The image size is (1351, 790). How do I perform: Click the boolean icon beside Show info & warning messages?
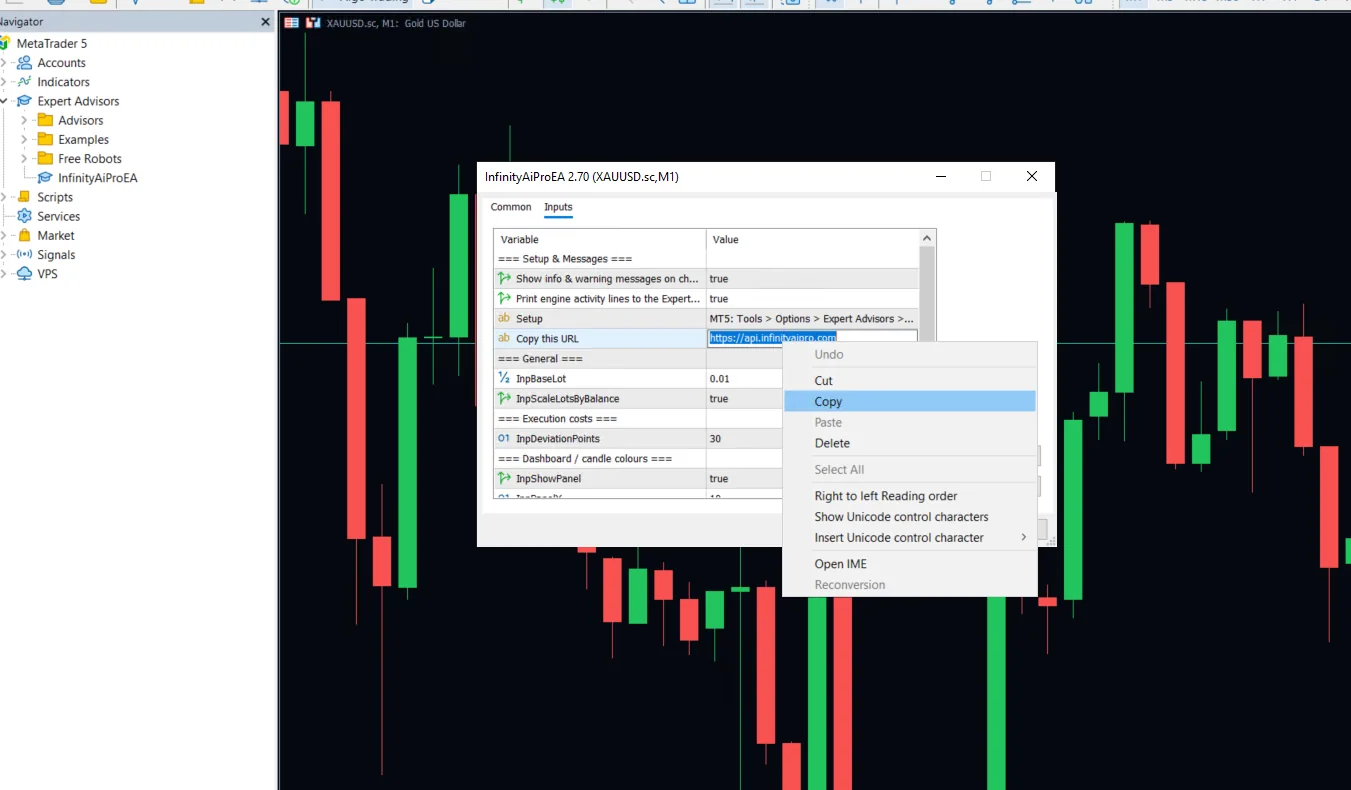coord(504,279)
